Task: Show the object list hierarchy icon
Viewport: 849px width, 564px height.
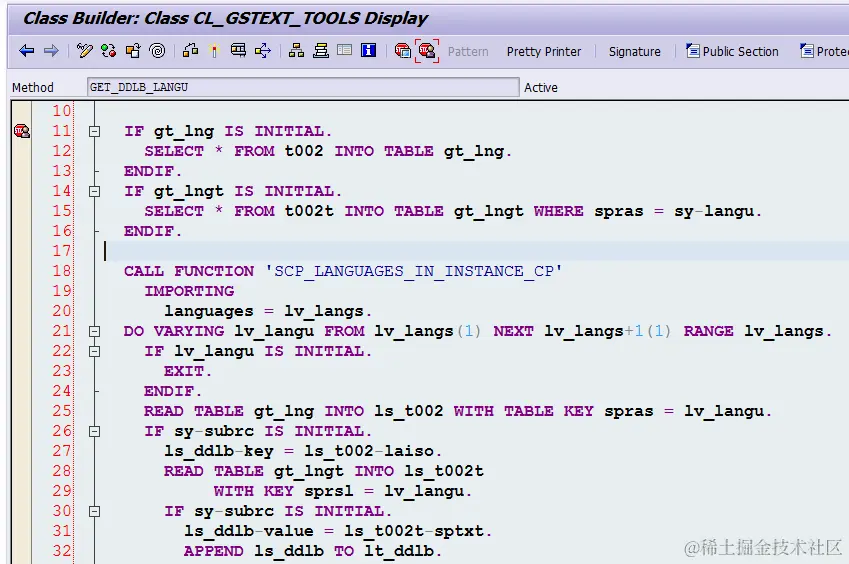Action: pyautogui.click(x=296, y=51)
